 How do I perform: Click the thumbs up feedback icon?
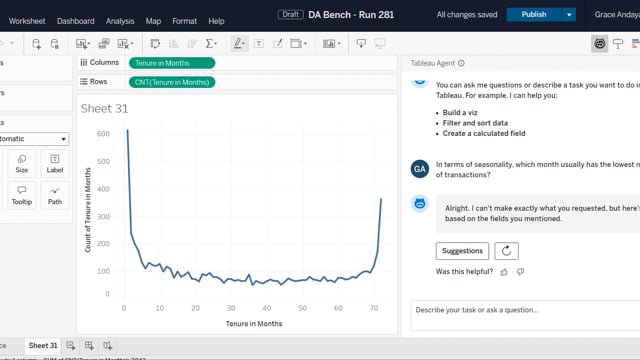coord(504,272)
